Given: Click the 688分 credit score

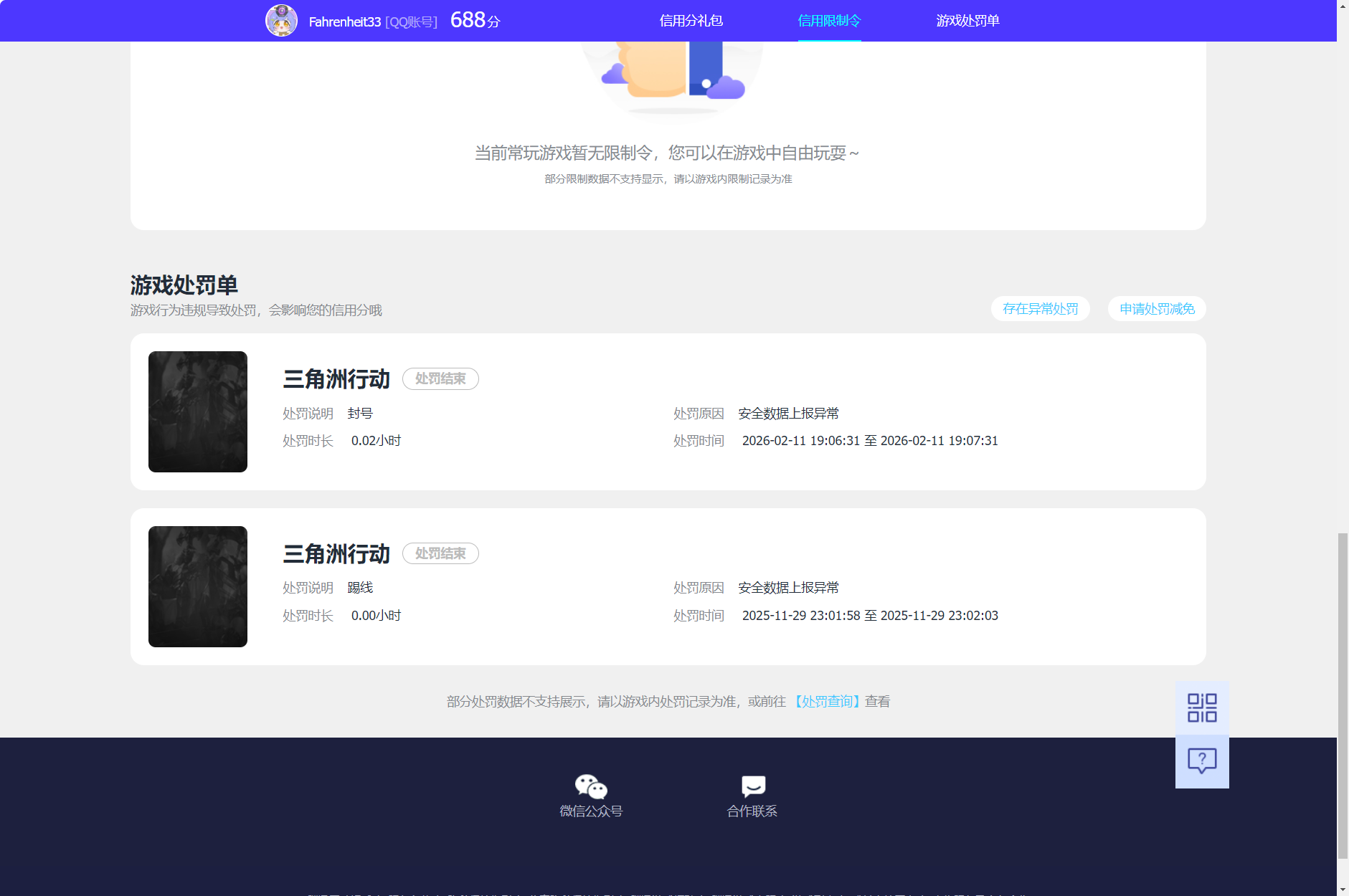Looking at the screenshot, I should pyautogui.click(x=475, y=20).
